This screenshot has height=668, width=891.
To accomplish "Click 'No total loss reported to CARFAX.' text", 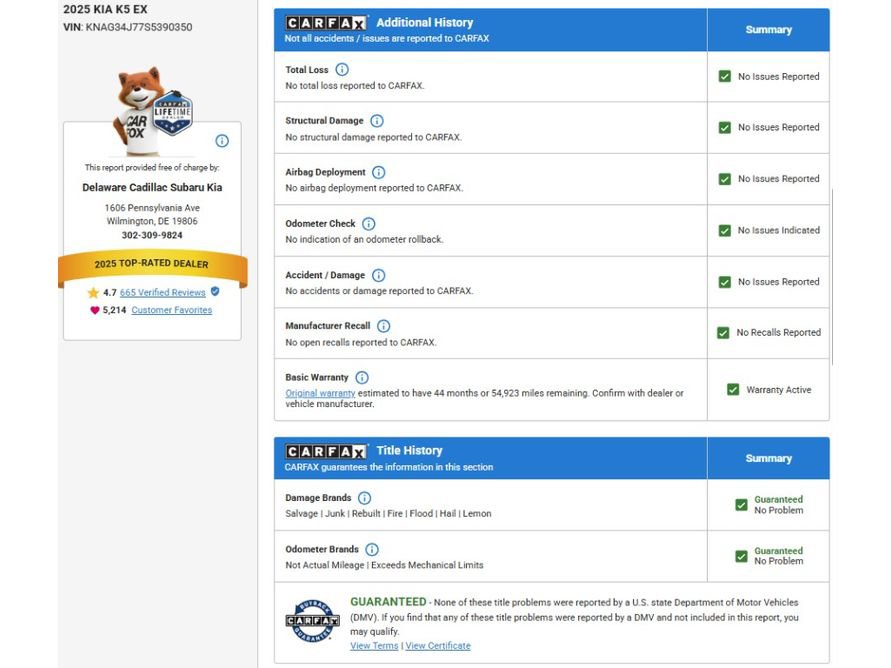I will pos(355,86).
